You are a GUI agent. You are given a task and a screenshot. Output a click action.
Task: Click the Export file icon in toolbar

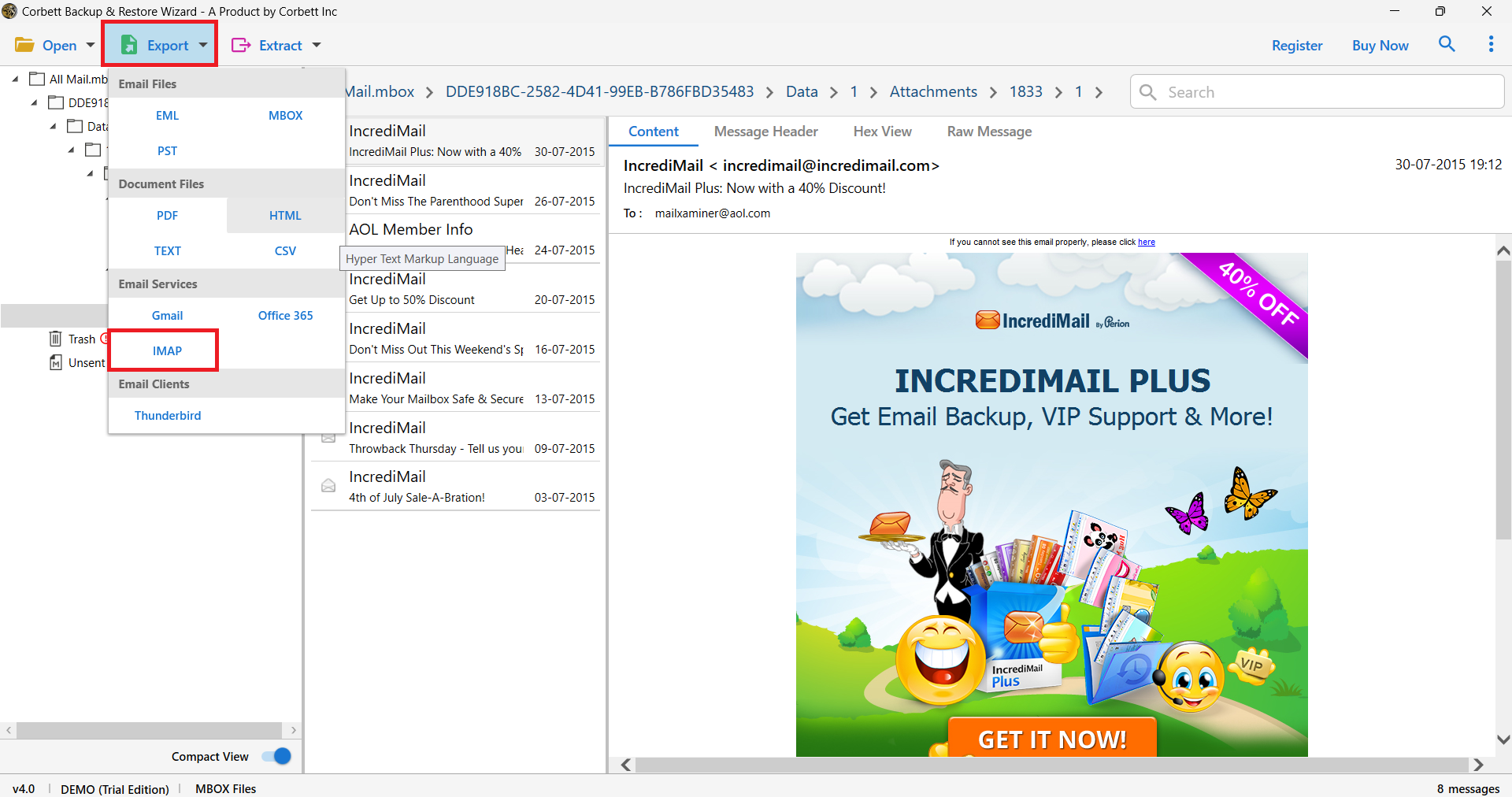(x=129, y=45)
